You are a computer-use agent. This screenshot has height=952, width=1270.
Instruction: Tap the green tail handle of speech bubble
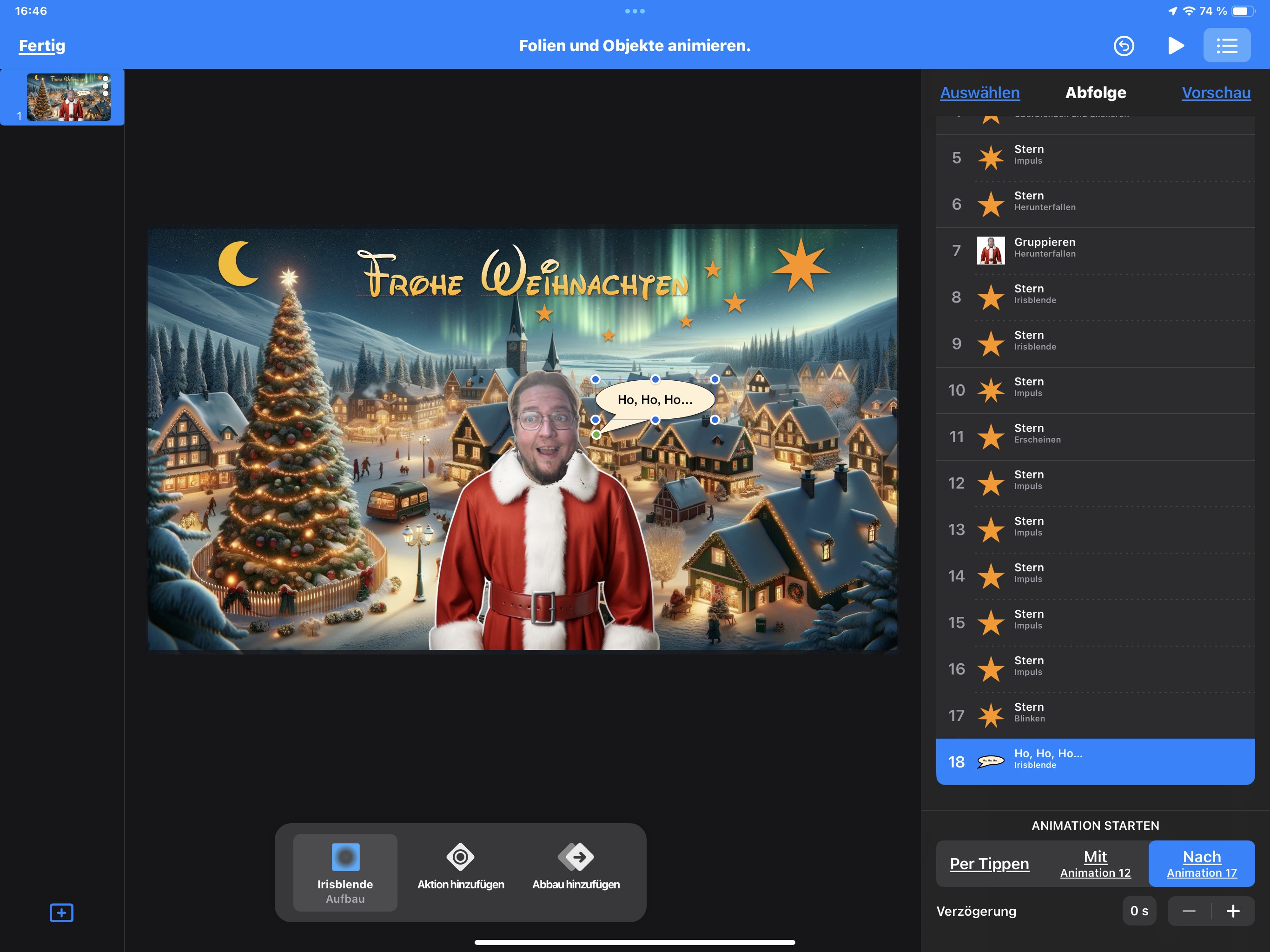point(596,435)
